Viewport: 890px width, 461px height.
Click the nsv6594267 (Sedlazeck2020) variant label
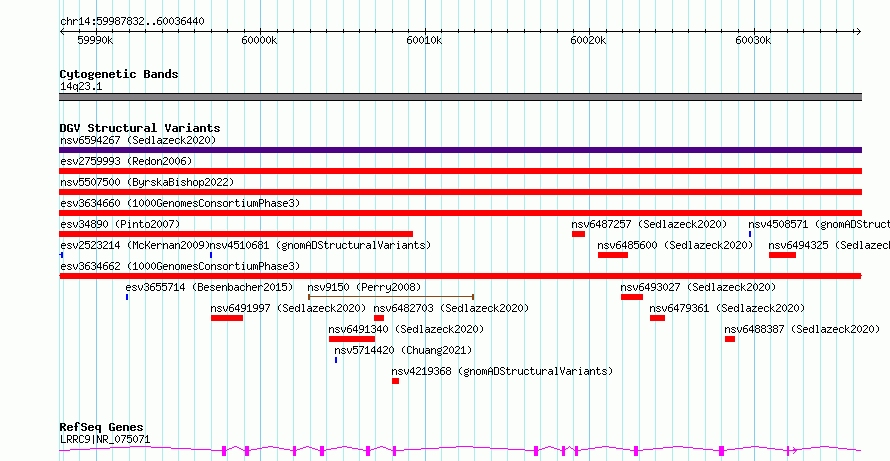point(138,140)
